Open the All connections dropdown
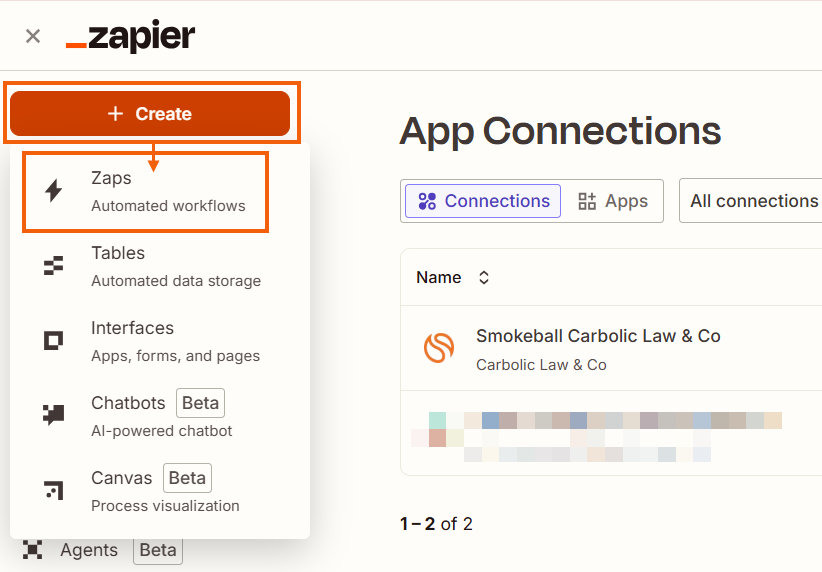Viewport: 822px width, 572px height. coord(751,201)
